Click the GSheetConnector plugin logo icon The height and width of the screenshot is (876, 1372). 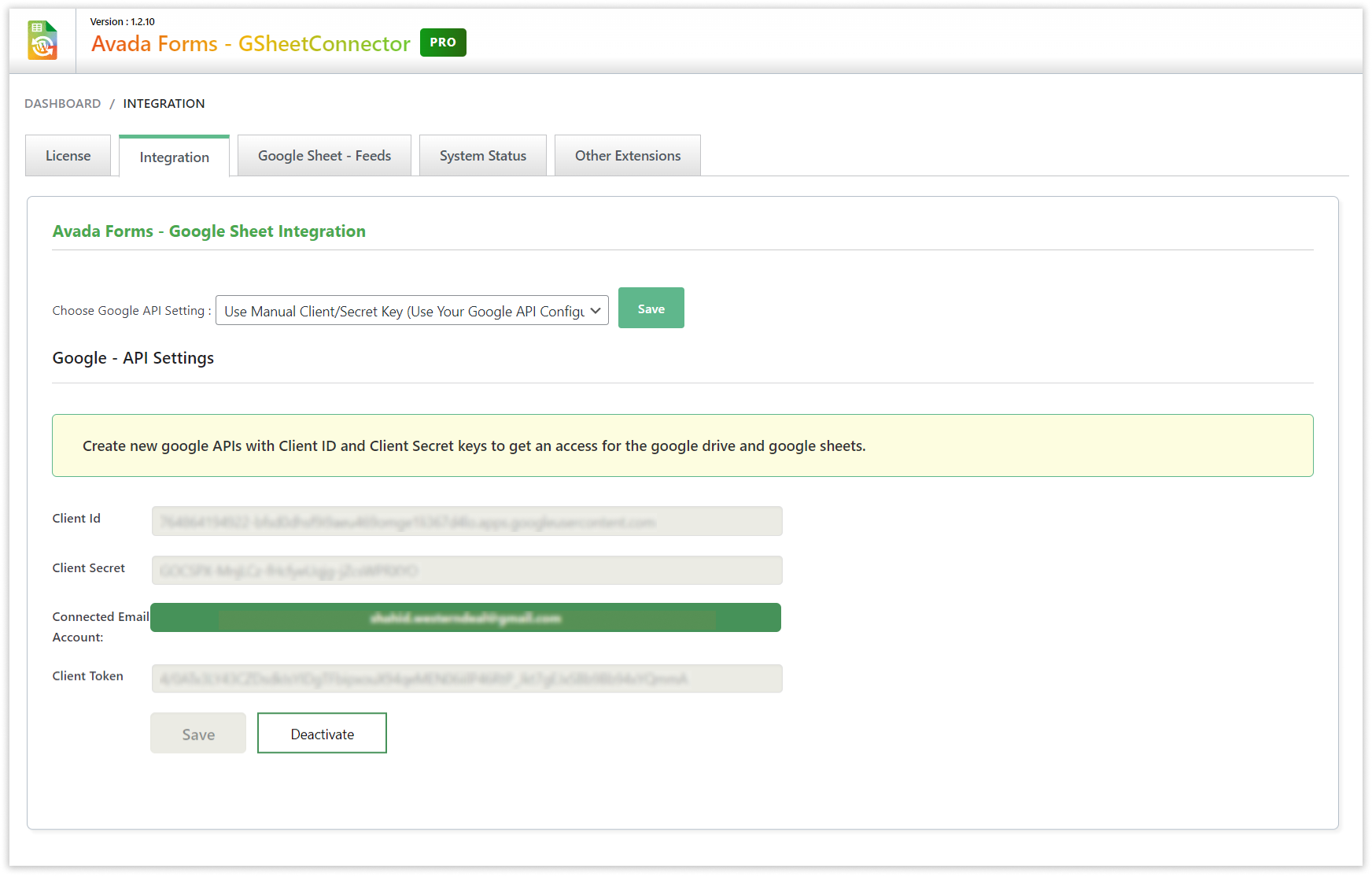click(42, 38)
